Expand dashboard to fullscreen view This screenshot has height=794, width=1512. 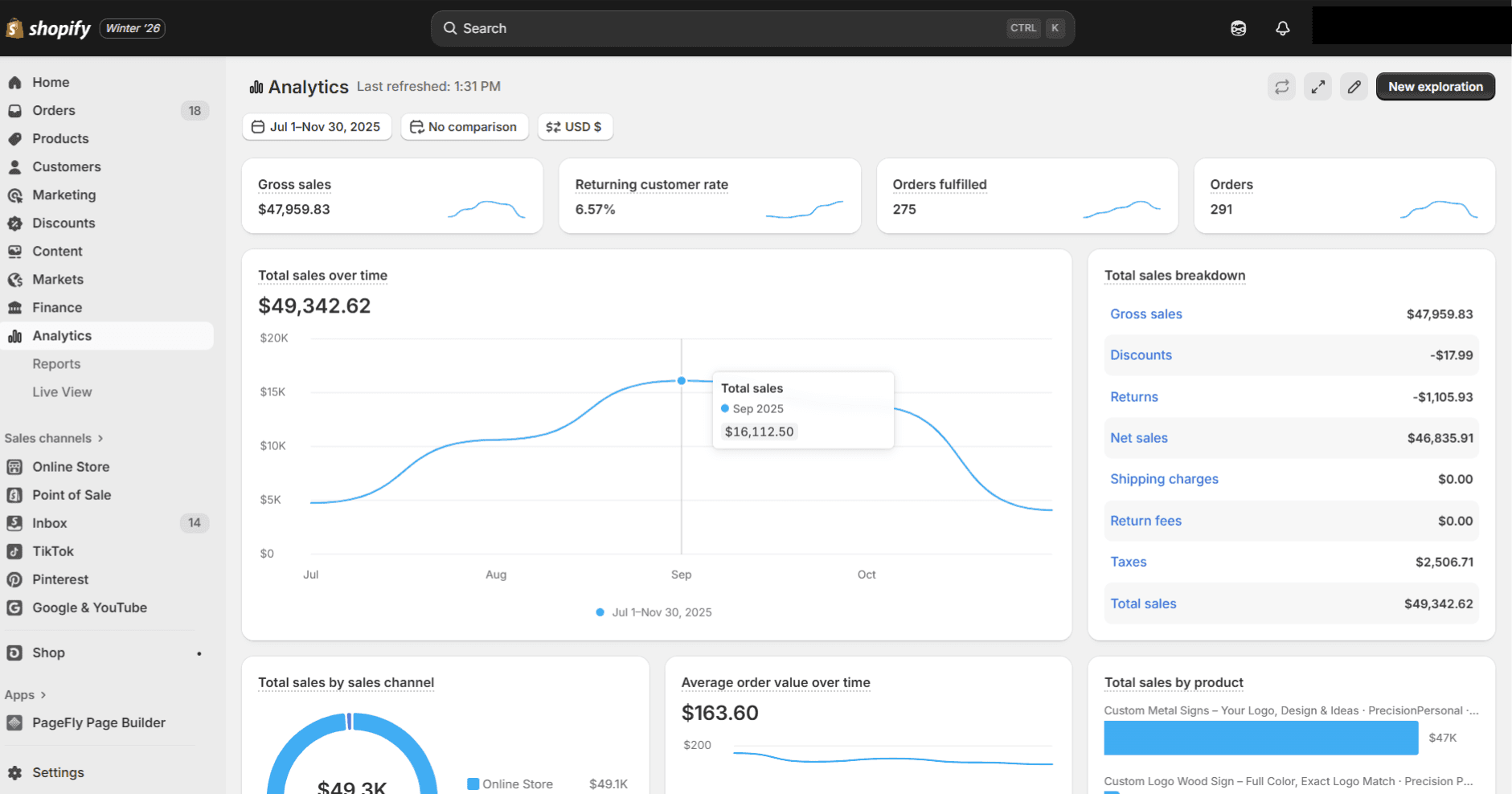(x=1318, y=86)
